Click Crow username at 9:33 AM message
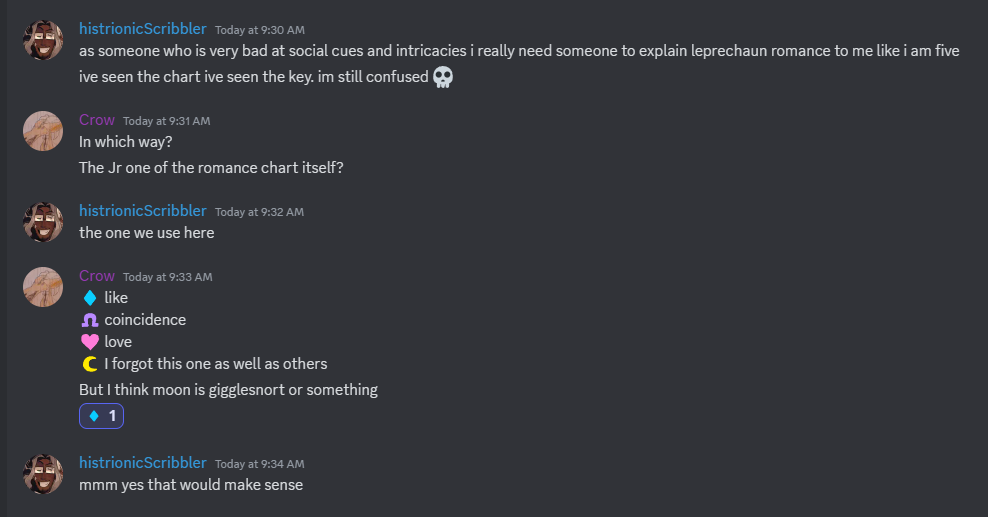The height and width of the screenshot is (517, 988). pos(97,276)
